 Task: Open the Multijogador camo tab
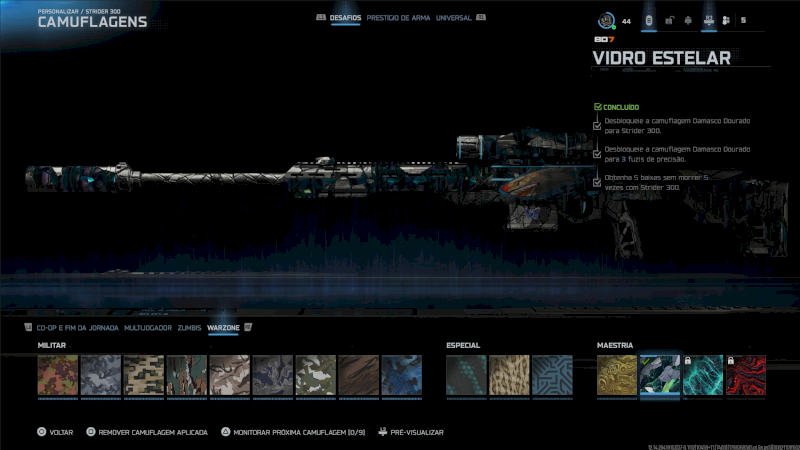pyautogui.click(x=148, y=328)
